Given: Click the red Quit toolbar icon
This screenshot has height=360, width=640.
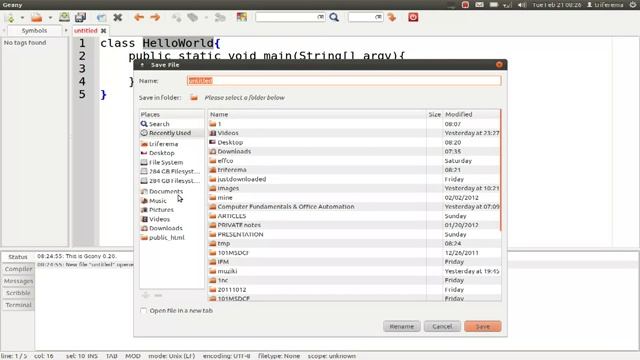Looking at the screenshot, I should click(413, 17).
